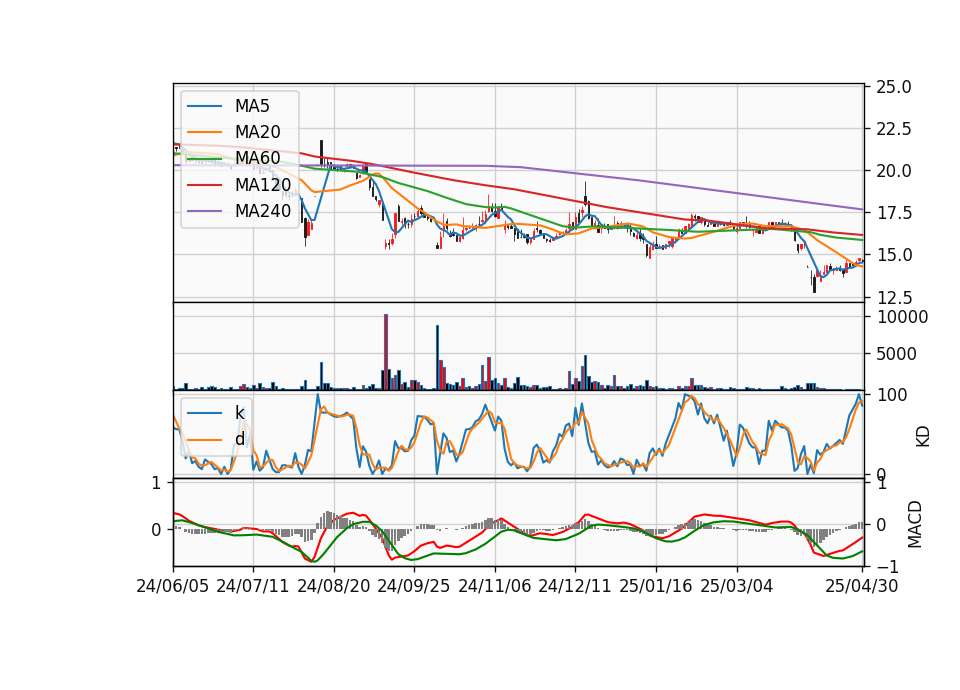Click the MA120 legend label

[263, 185]
